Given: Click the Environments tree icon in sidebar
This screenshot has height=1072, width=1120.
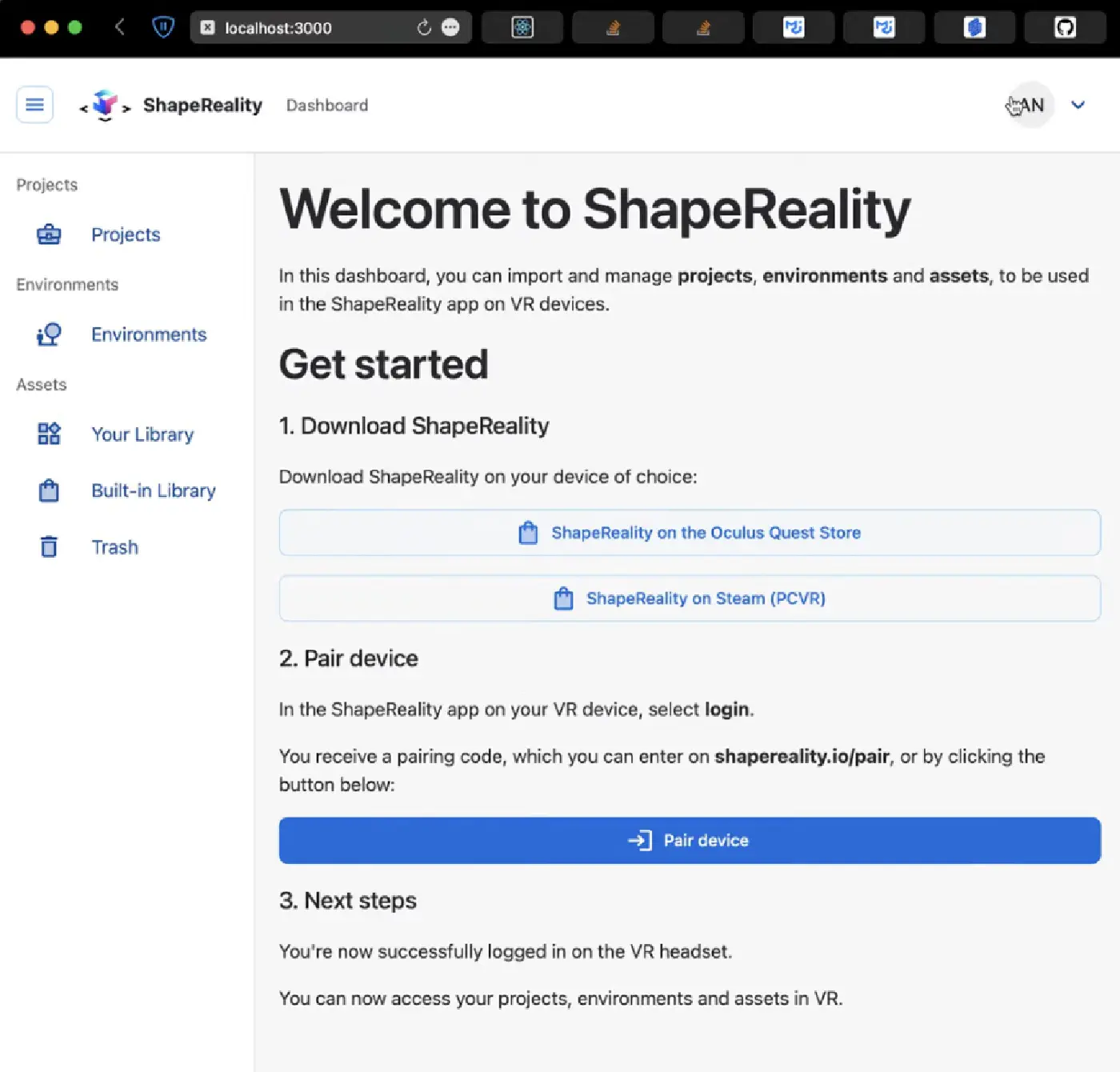Looking at the screenshot, I should click(49, 334).
